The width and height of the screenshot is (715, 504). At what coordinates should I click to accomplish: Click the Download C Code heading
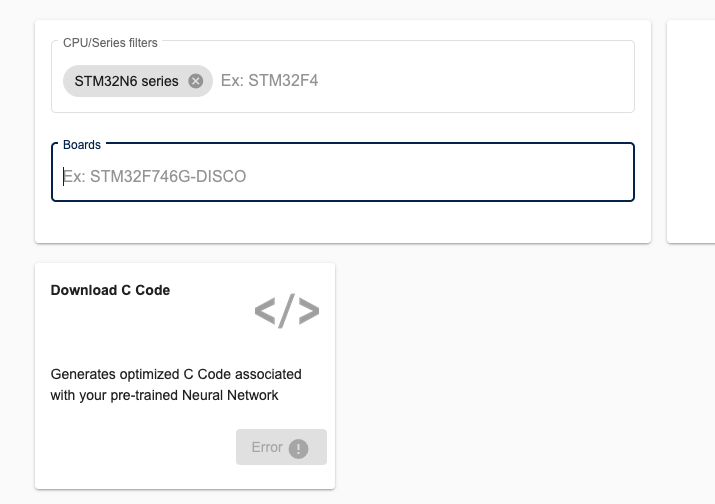(x=110, y=290)
